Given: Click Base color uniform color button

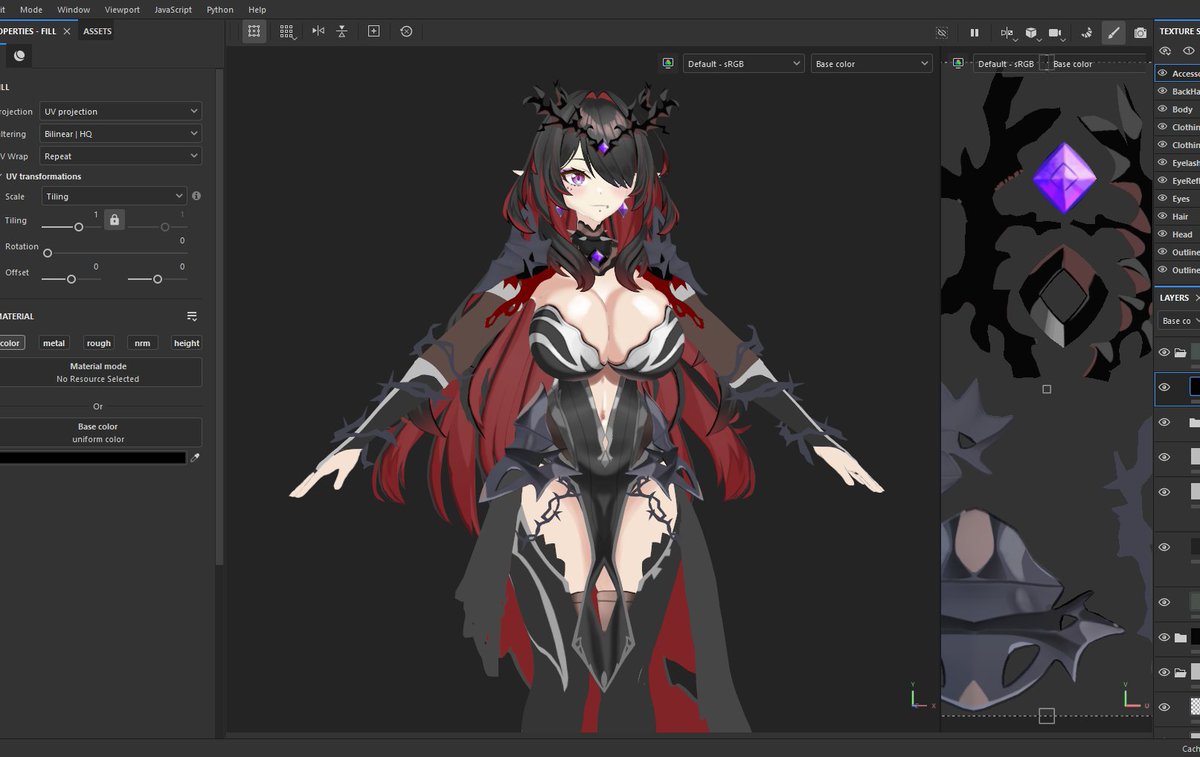Looking at the screenshot, I should pyautogui.click(x=99, y=432).
